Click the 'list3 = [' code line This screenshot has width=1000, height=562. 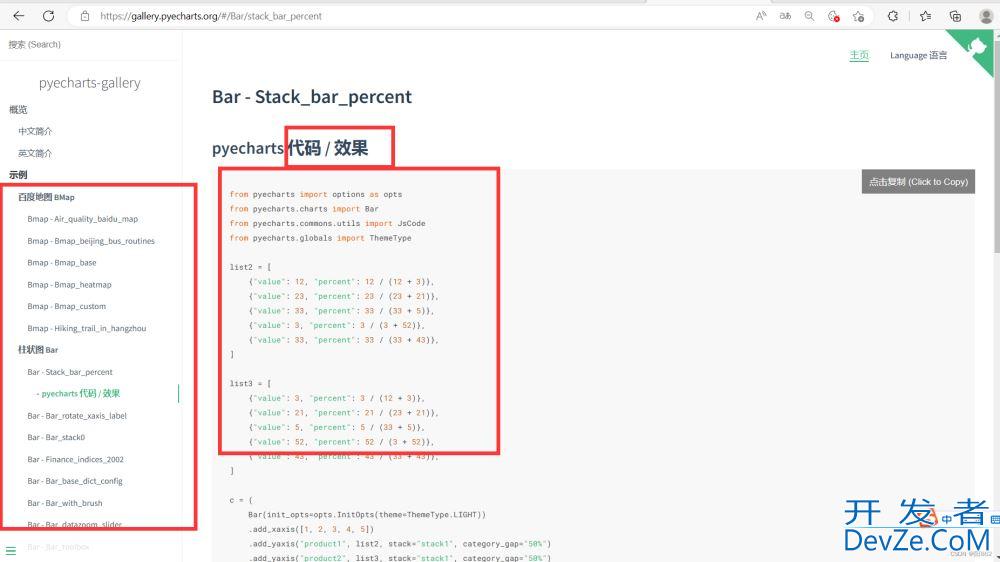250,383
